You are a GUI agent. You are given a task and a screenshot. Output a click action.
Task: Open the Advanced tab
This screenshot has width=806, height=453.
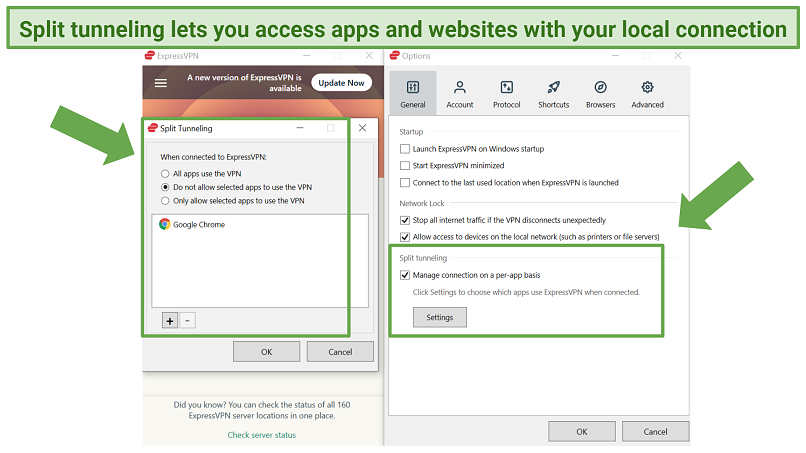pyautogui.click(x=647, y=94)
